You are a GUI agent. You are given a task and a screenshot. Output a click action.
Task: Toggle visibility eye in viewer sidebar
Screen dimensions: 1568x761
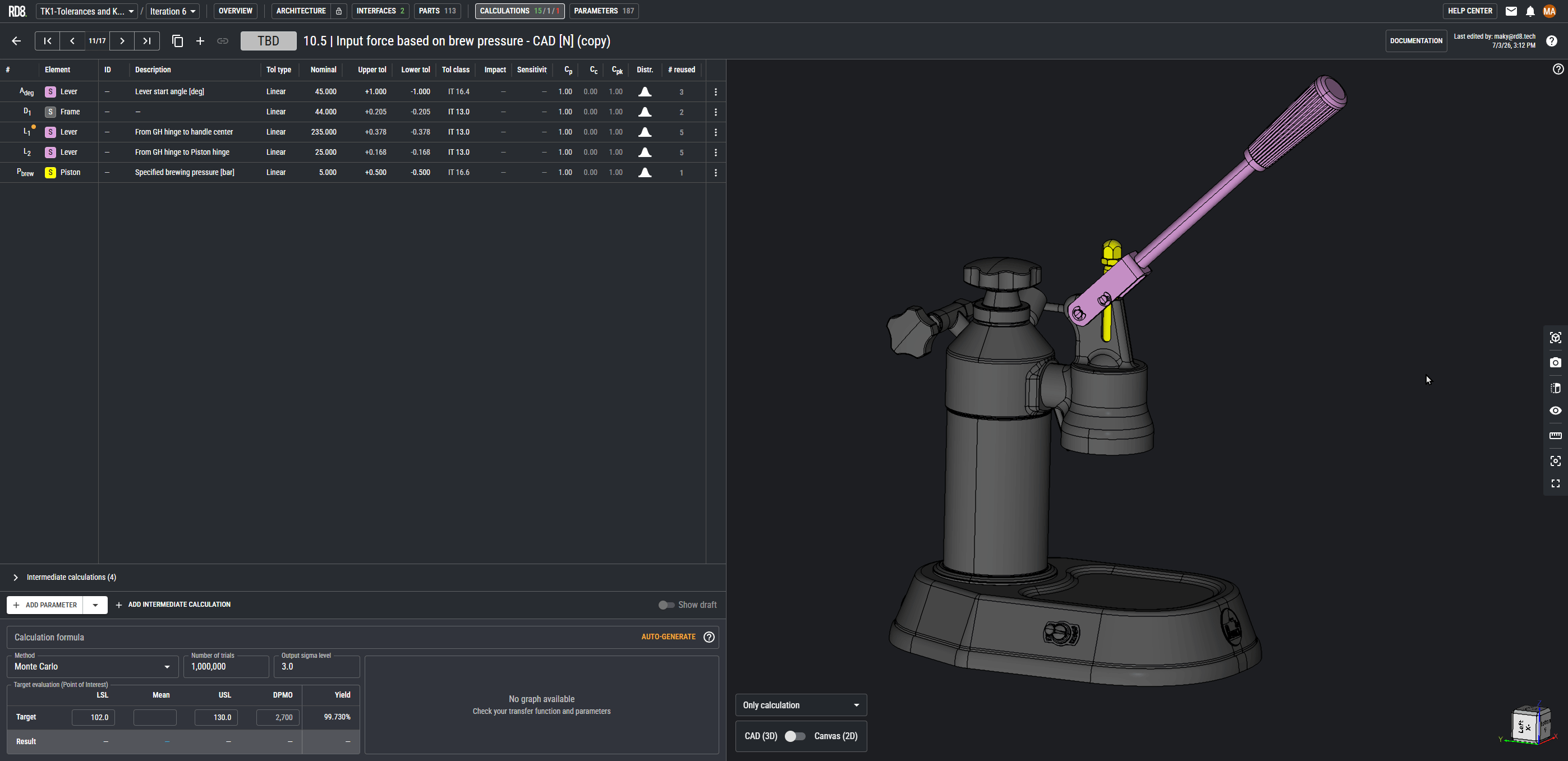pyautogui.click(x=1555, y=411)
